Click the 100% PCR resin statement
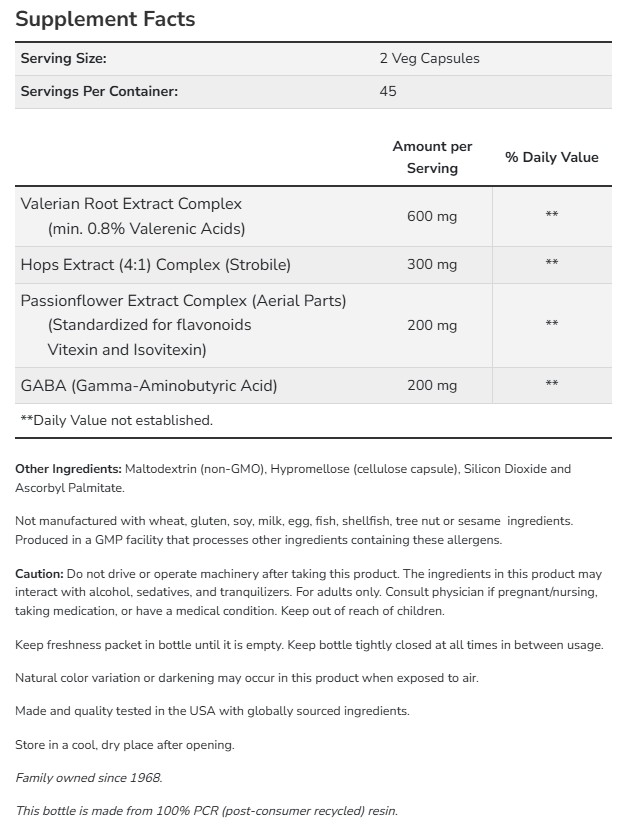 tap(206, 810)
